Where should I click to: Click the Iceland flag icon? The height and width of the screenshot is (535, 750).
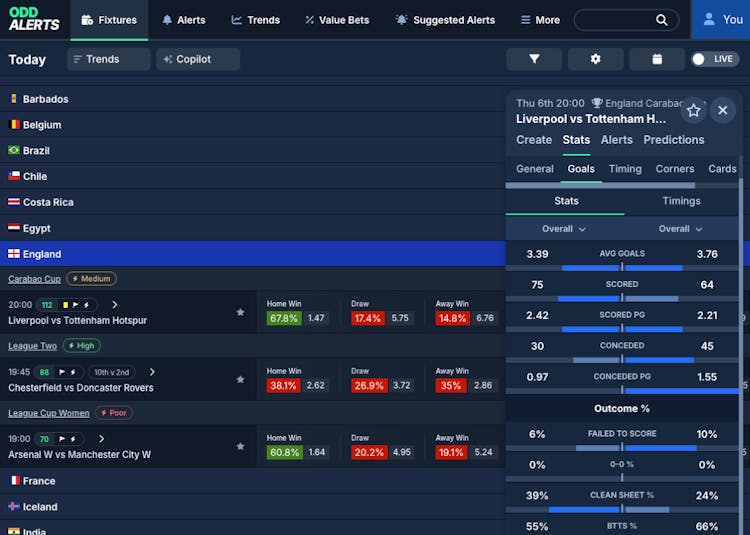tap(14, 506)
